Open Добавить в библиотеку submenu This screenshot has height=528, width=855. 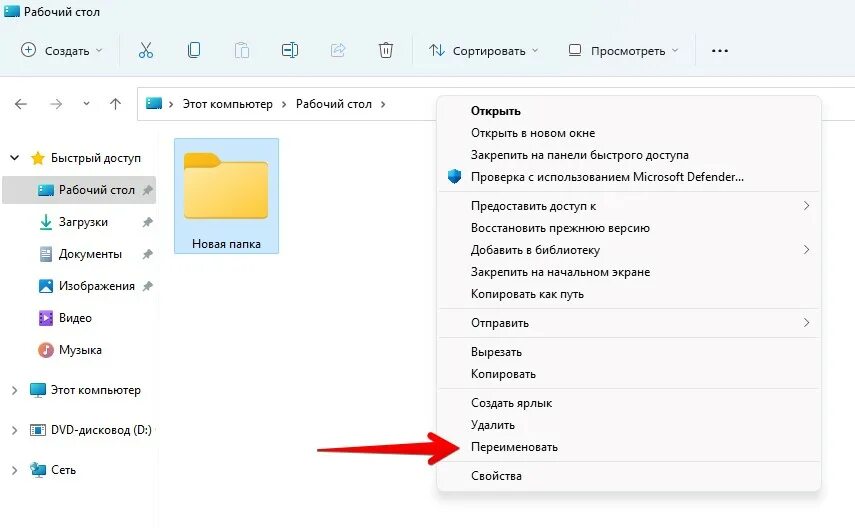[629, 250]
